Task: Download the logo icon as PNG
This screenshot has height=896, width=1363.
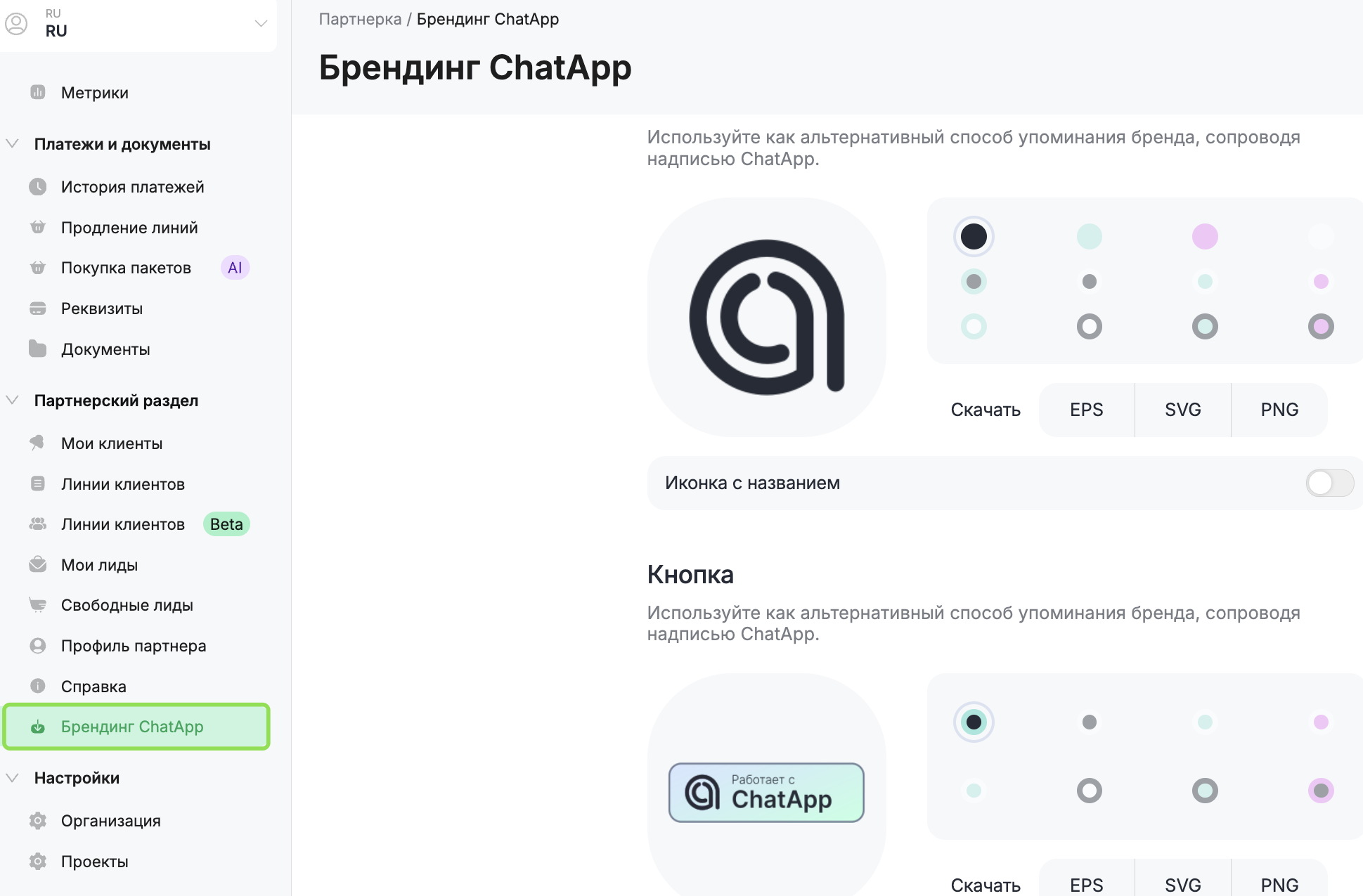Action: pyautogui.click(x=1279, y=410)
